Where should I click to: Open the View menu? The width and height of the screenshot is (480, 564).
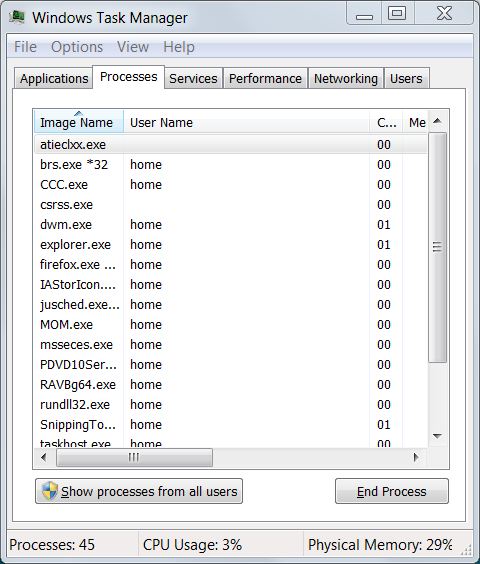(x=133, y=47)
